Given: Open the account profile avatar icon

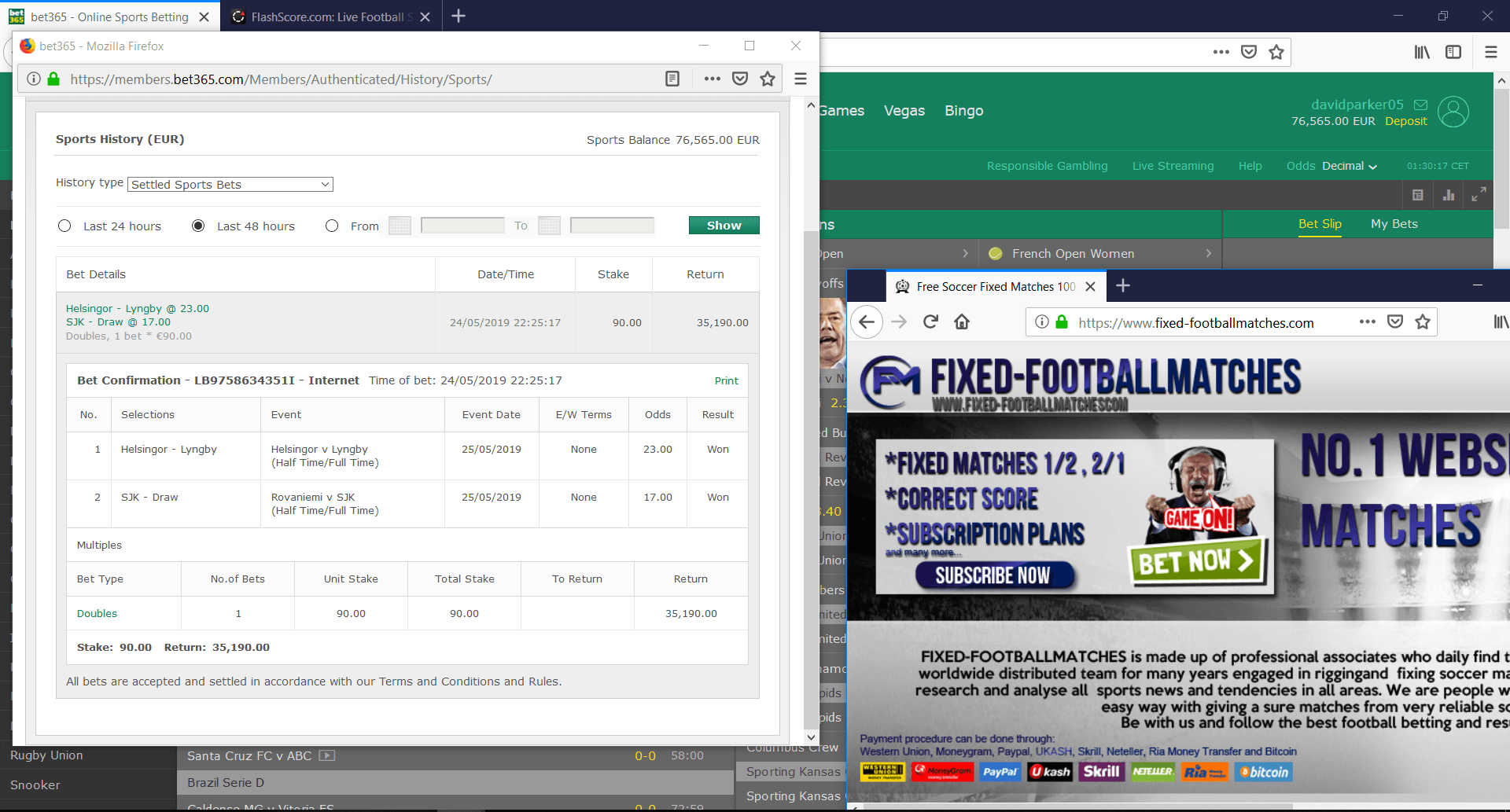Looking at the screenshot, I should click(1453, 112).
